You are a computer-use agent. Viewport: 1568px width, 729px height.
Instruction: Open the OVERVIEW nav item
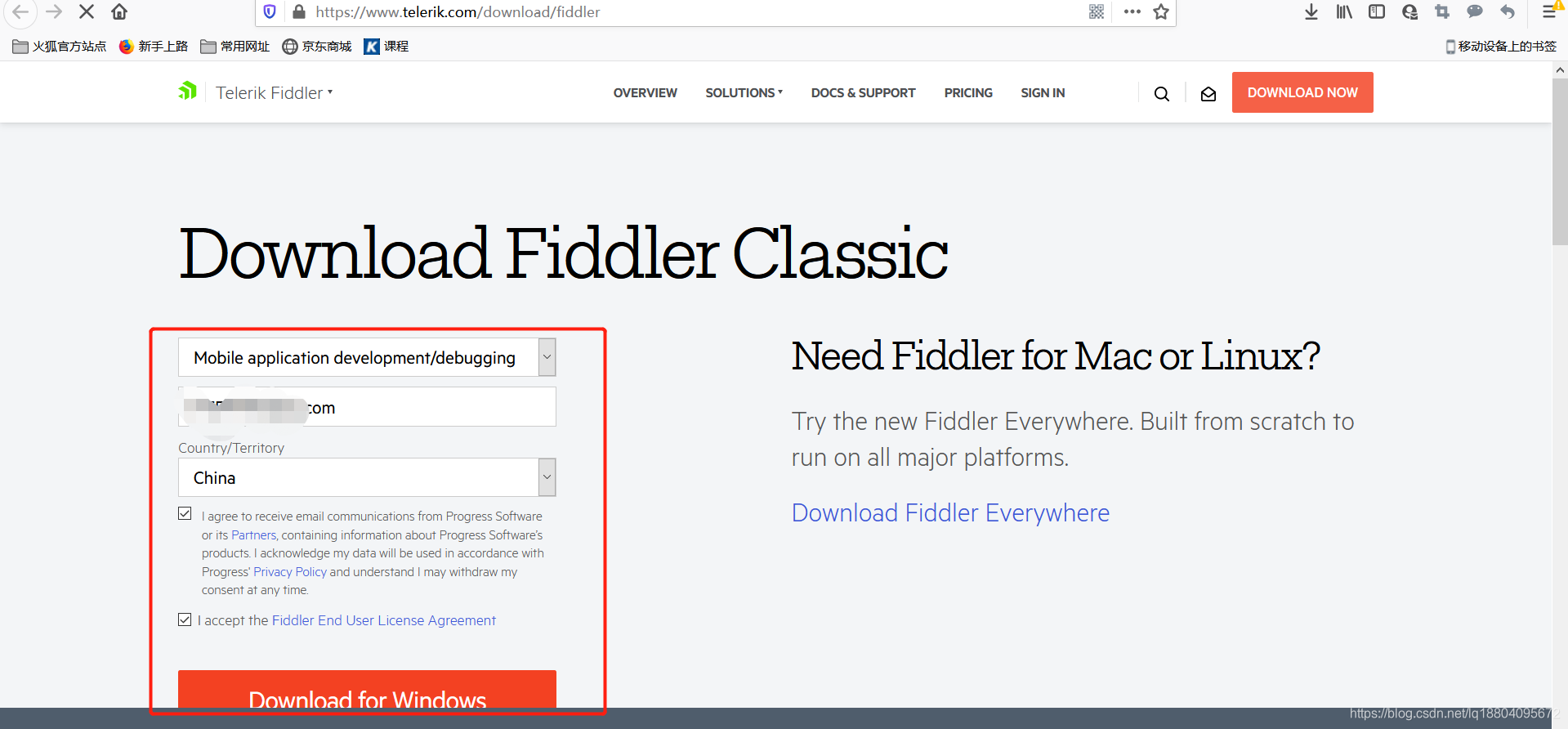pyautogui.click(x=646, y=93)
